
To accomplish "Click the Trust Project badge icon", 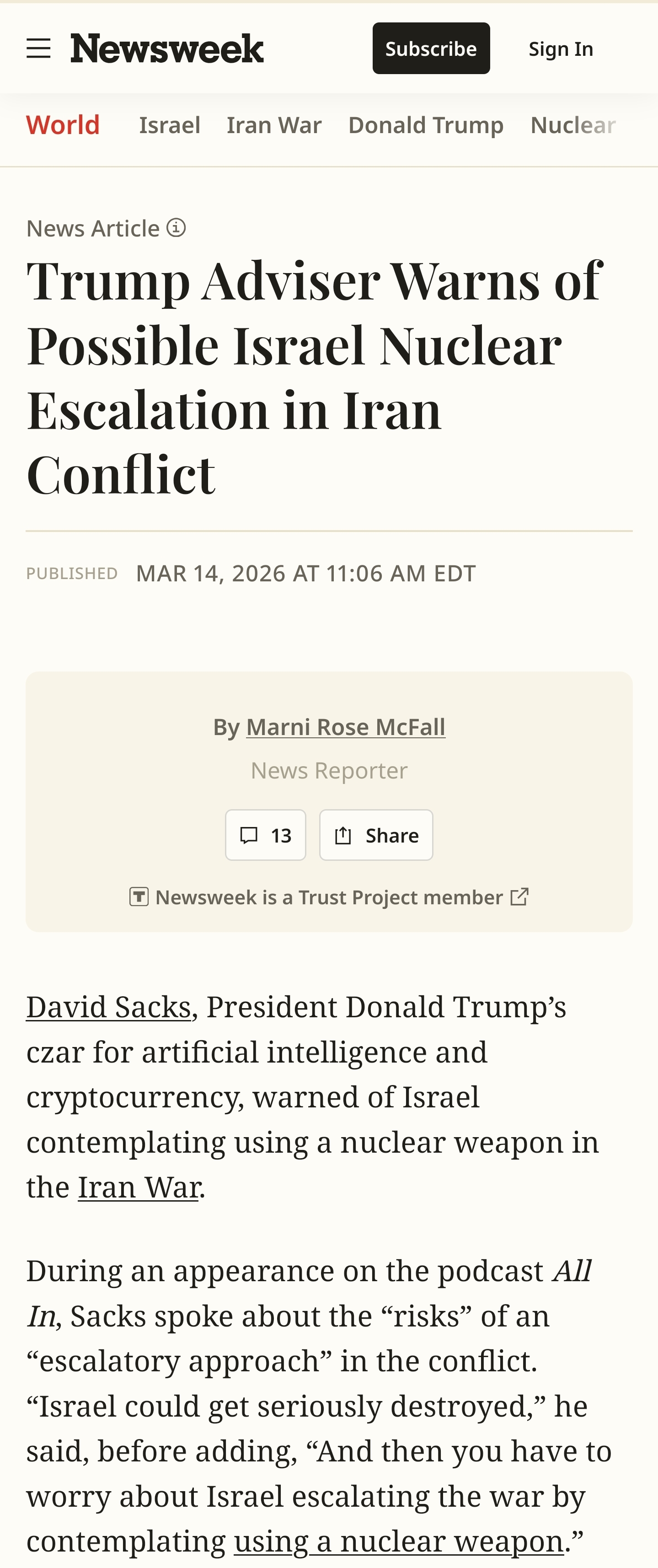I will tap(139, 897).
